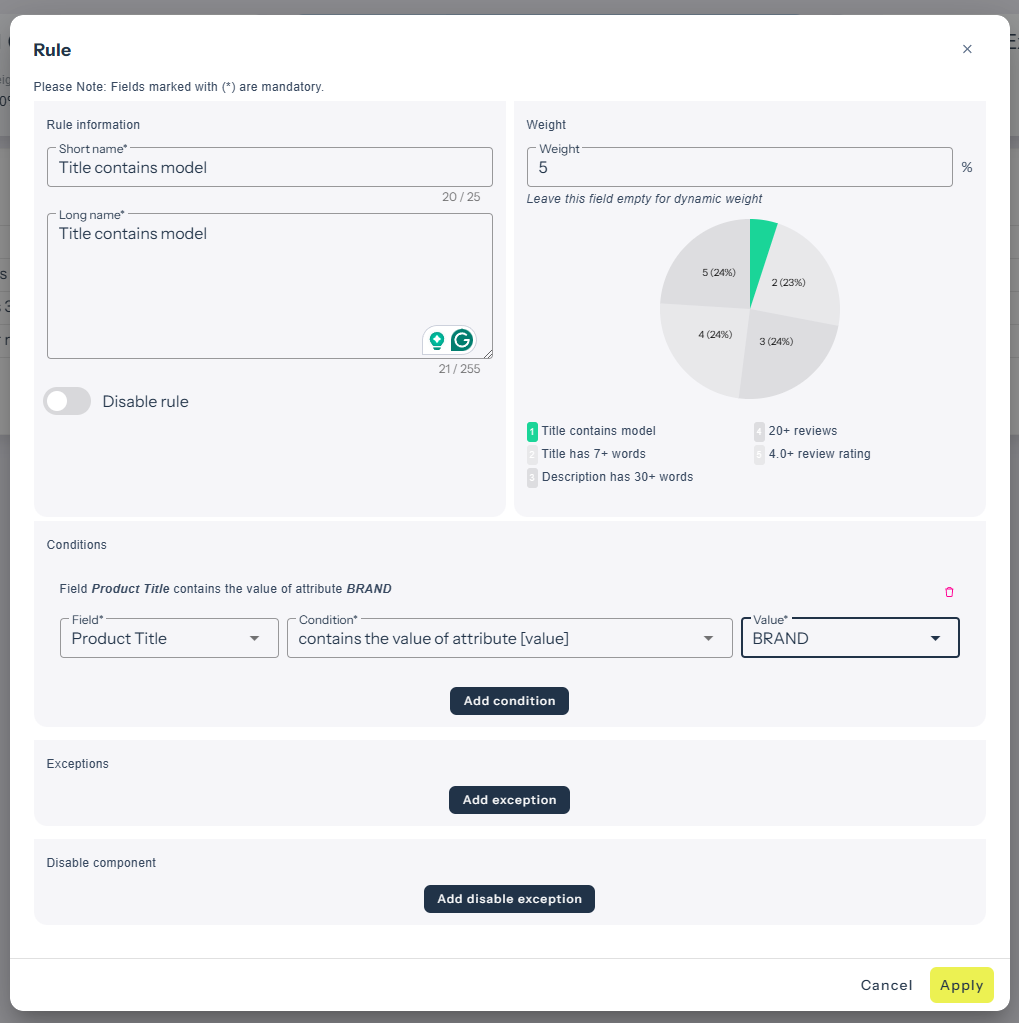Click into the Weight input field
The image size is (1019, 1023).
739,168
